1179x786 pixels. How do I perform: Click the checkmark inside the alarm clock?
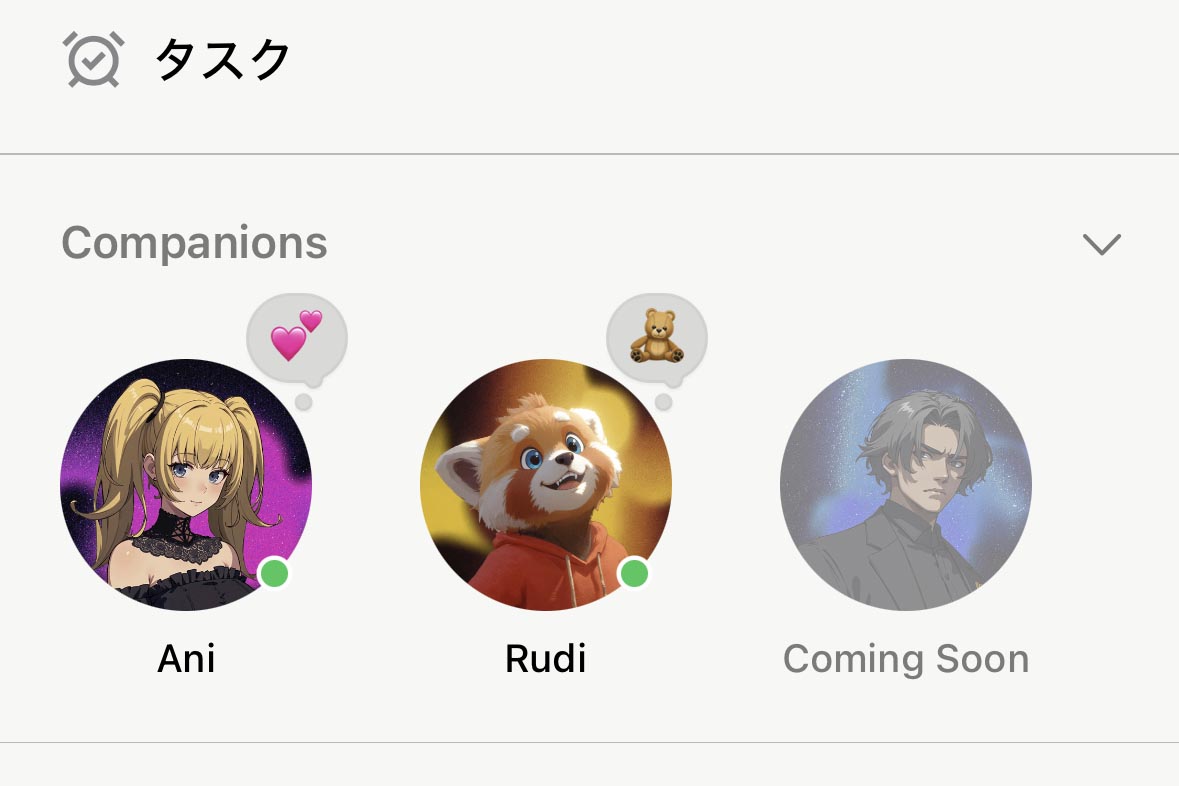[93, 61]
